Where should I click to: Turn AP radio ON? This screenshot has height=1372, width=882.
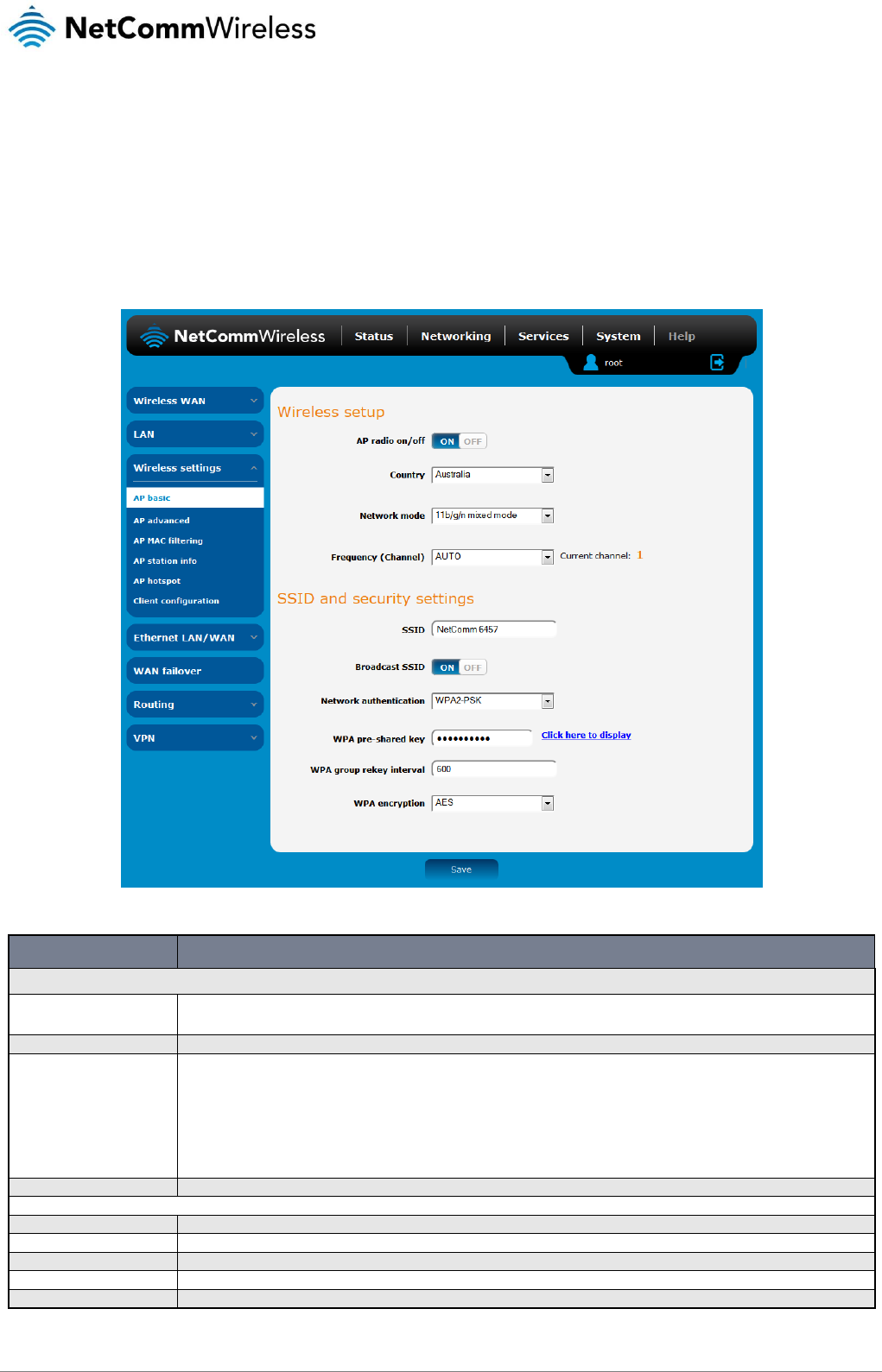point(447,441)
